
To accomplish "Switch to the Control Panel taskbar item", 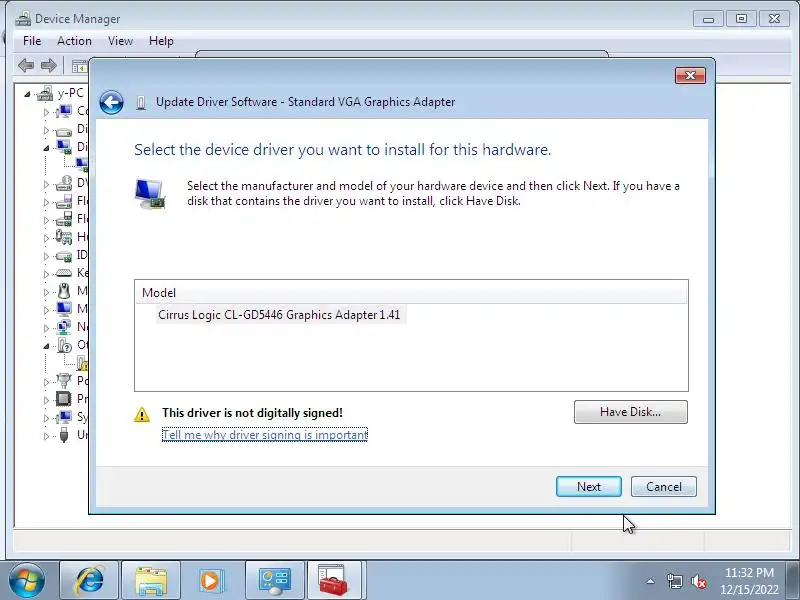I will 274,581.
